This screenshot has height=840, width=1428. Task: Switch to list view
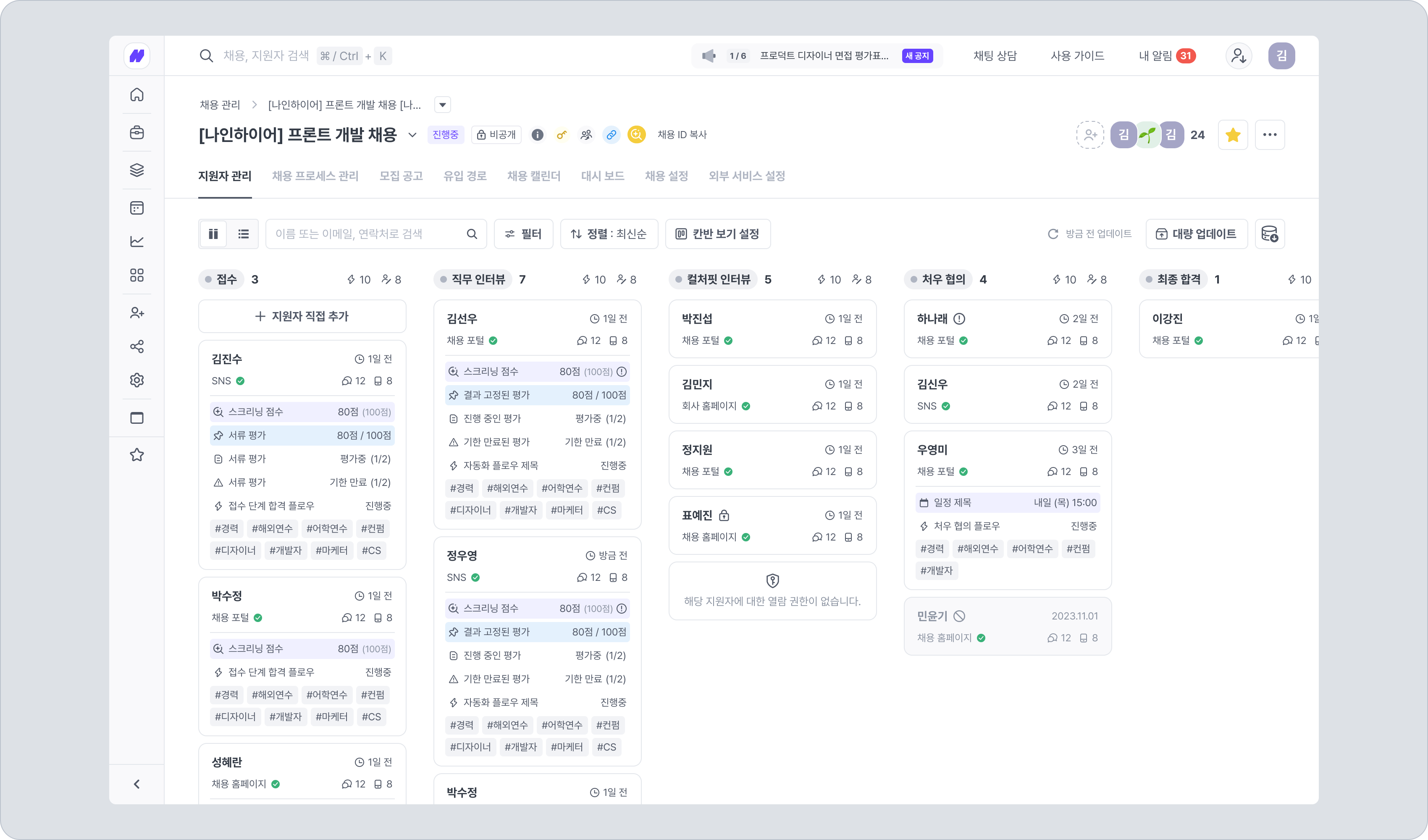[243, 234]
